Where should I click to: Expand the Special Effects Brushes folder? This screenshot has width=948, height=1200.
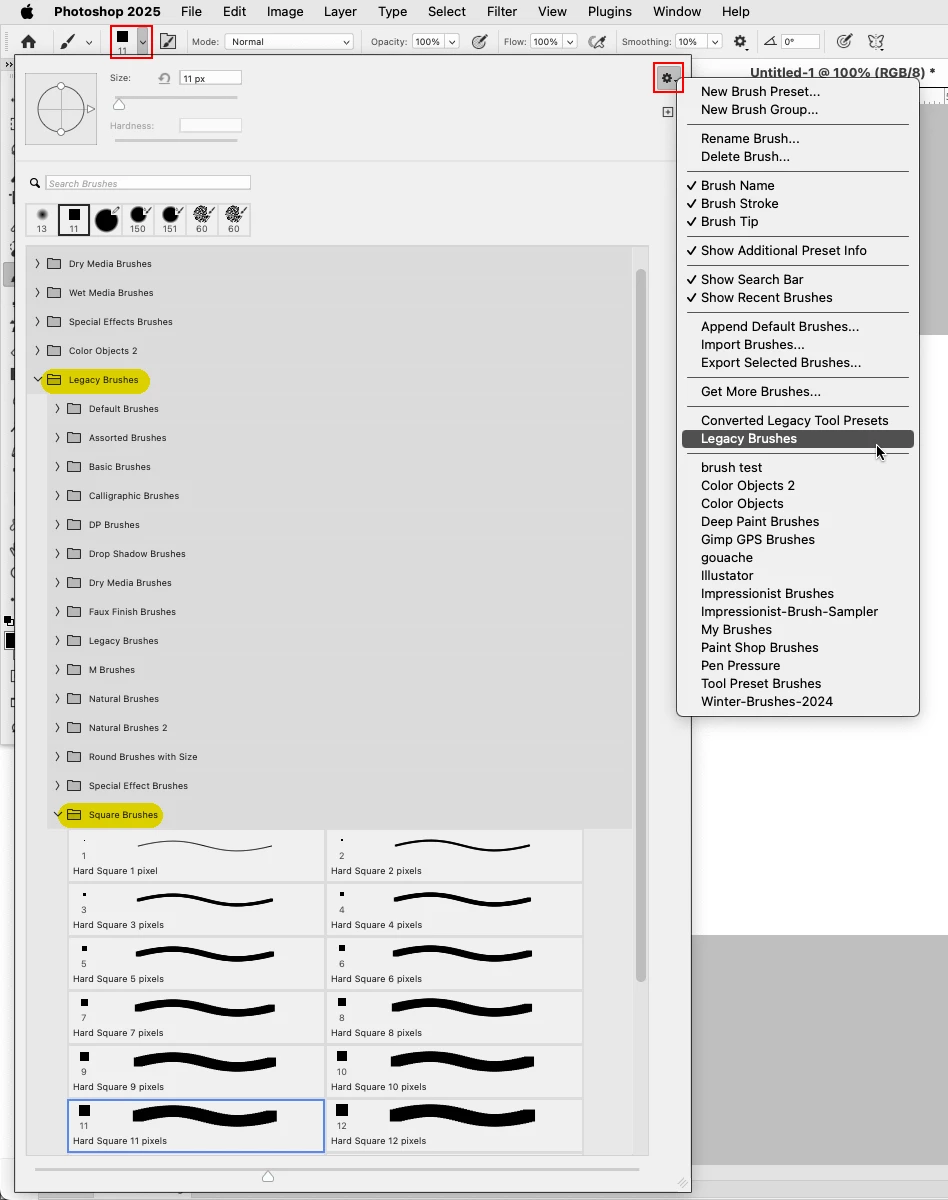tap(38, 322)
